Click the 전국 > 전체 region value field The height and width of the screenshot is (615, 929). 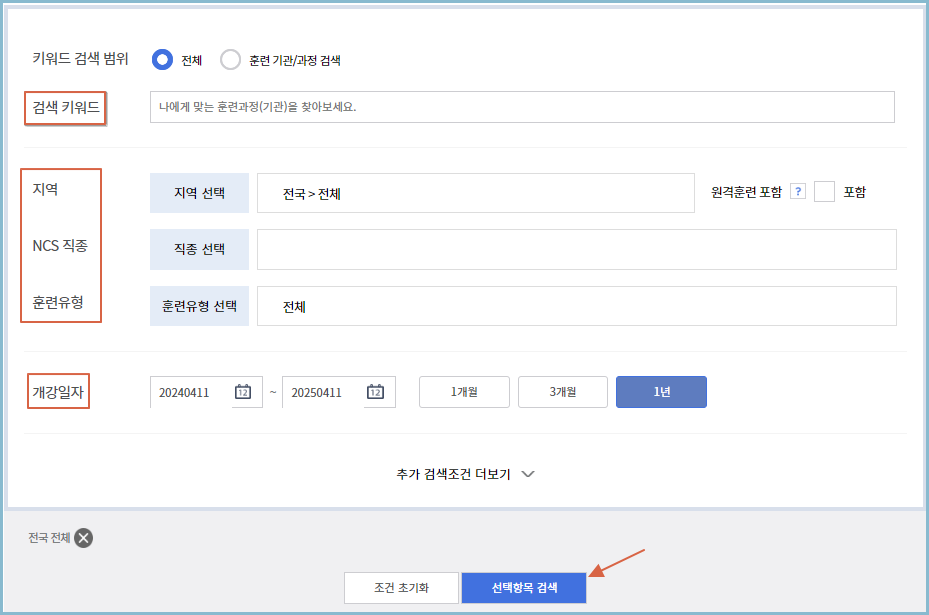(475, 191)
